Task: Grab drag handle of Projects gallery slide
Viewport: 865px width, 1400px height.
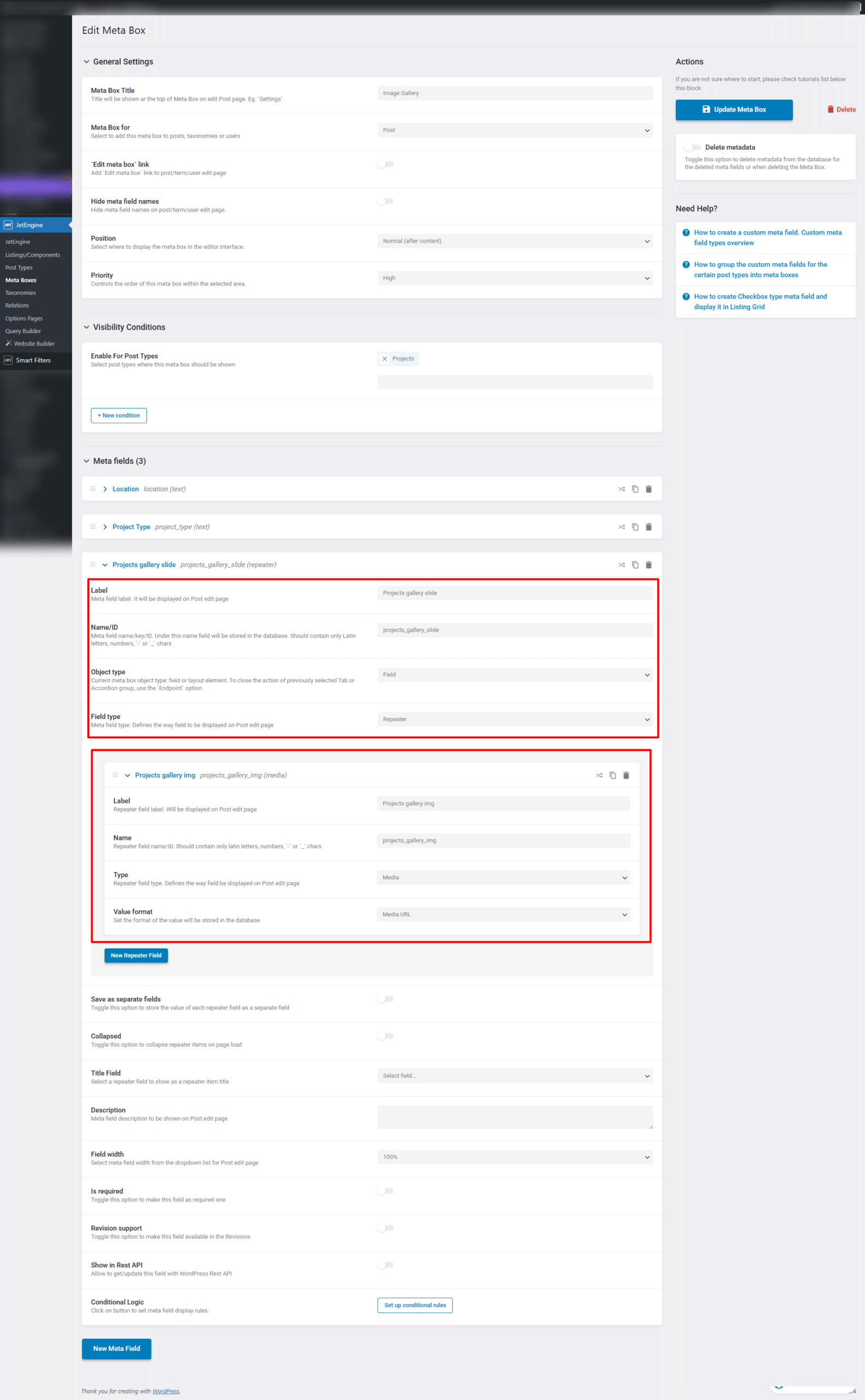Action: click(93, 564)
